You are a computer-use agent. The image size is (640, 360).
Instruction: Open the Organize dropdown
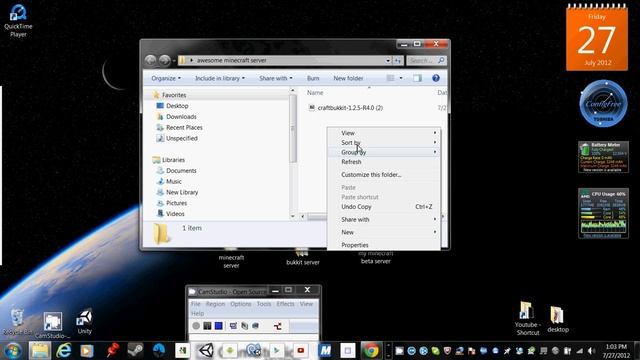click(x=166, y=78)
